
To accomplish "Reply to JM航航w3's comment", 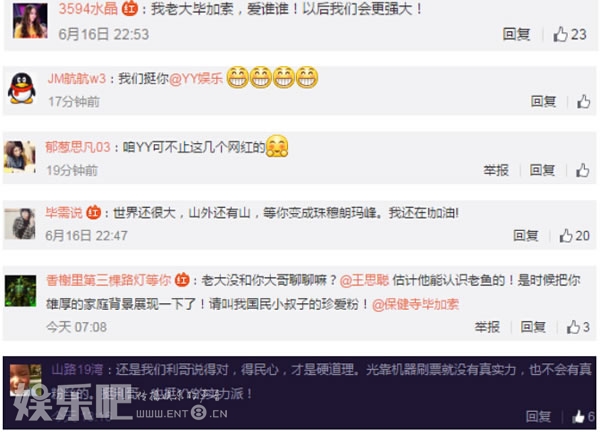I will click(543, 101).
